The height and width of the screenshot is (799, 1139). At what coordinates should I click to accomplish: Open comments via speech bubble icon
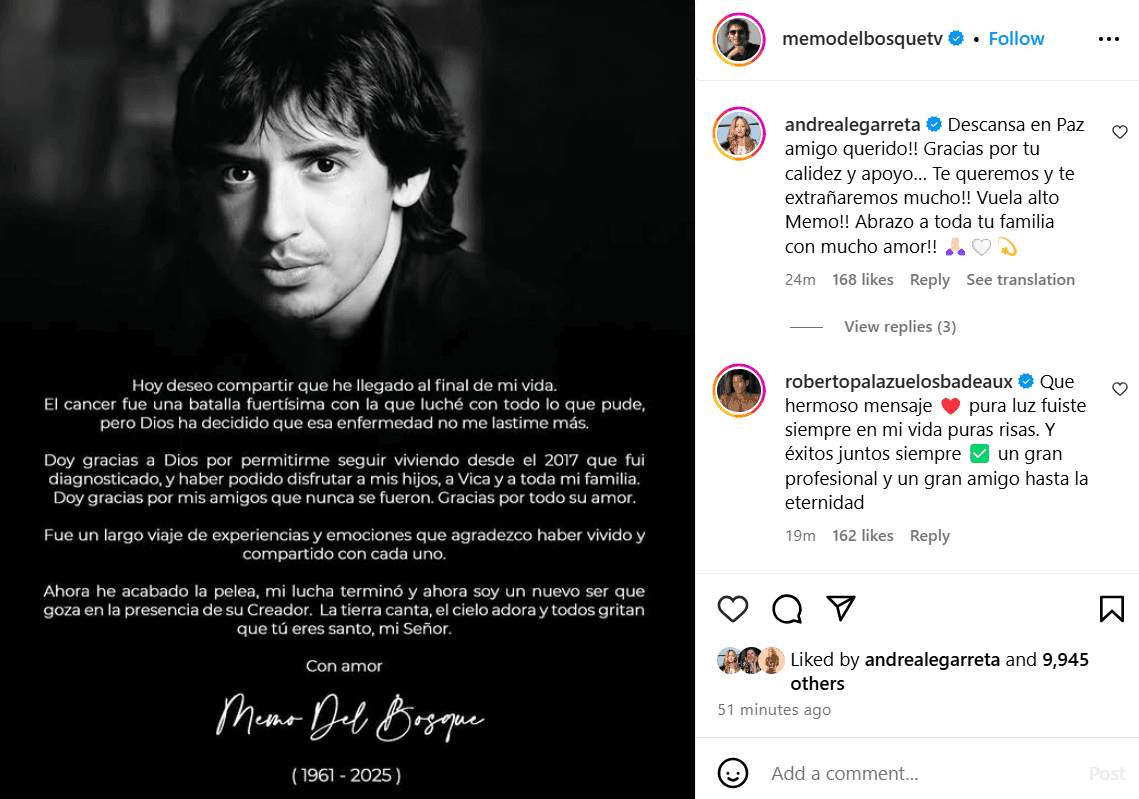click(787, 608)
